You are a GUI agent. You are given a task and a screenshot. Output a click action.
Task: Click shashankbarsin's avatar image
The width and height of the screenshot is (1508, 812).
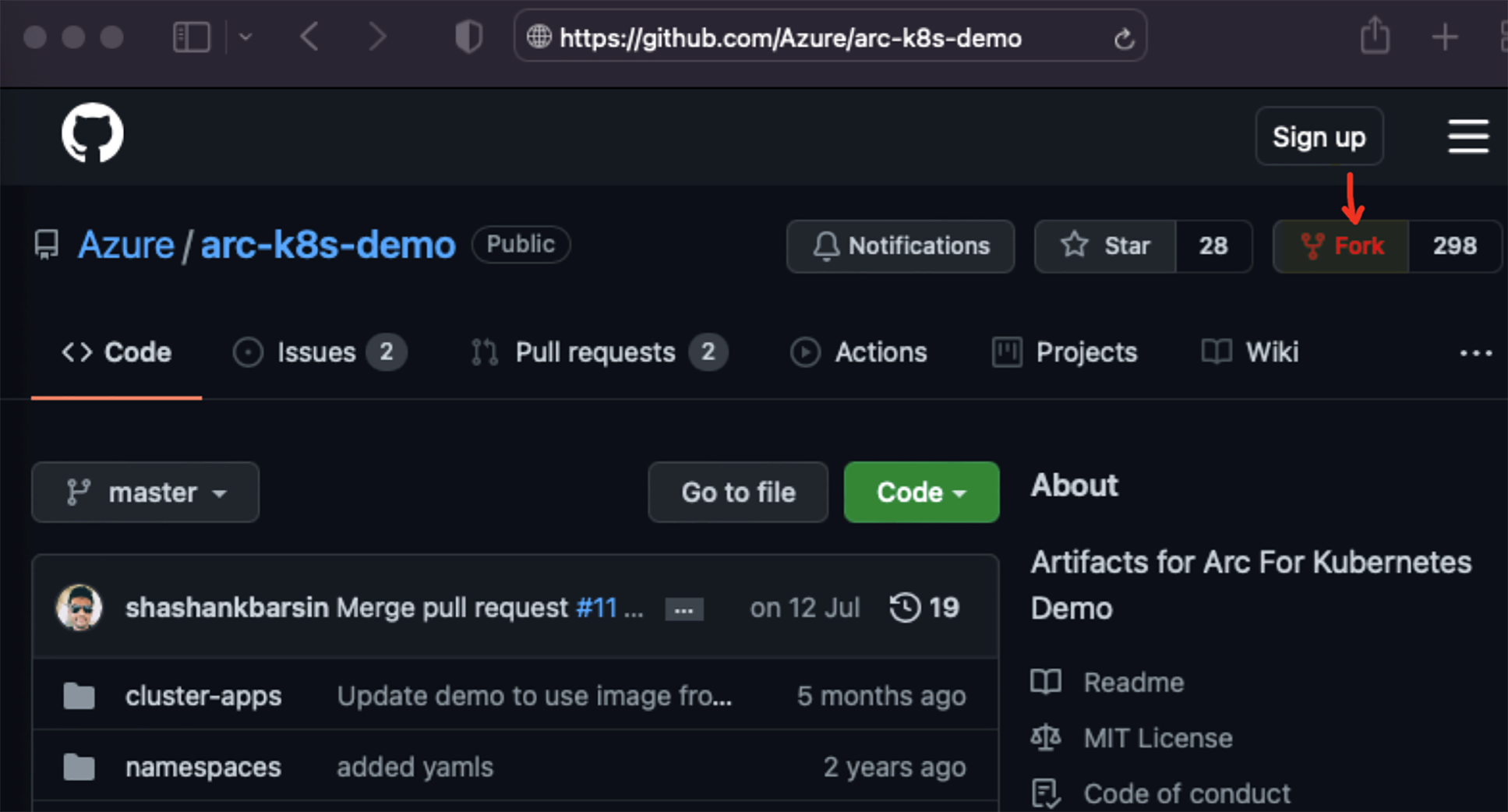(79, 607)
